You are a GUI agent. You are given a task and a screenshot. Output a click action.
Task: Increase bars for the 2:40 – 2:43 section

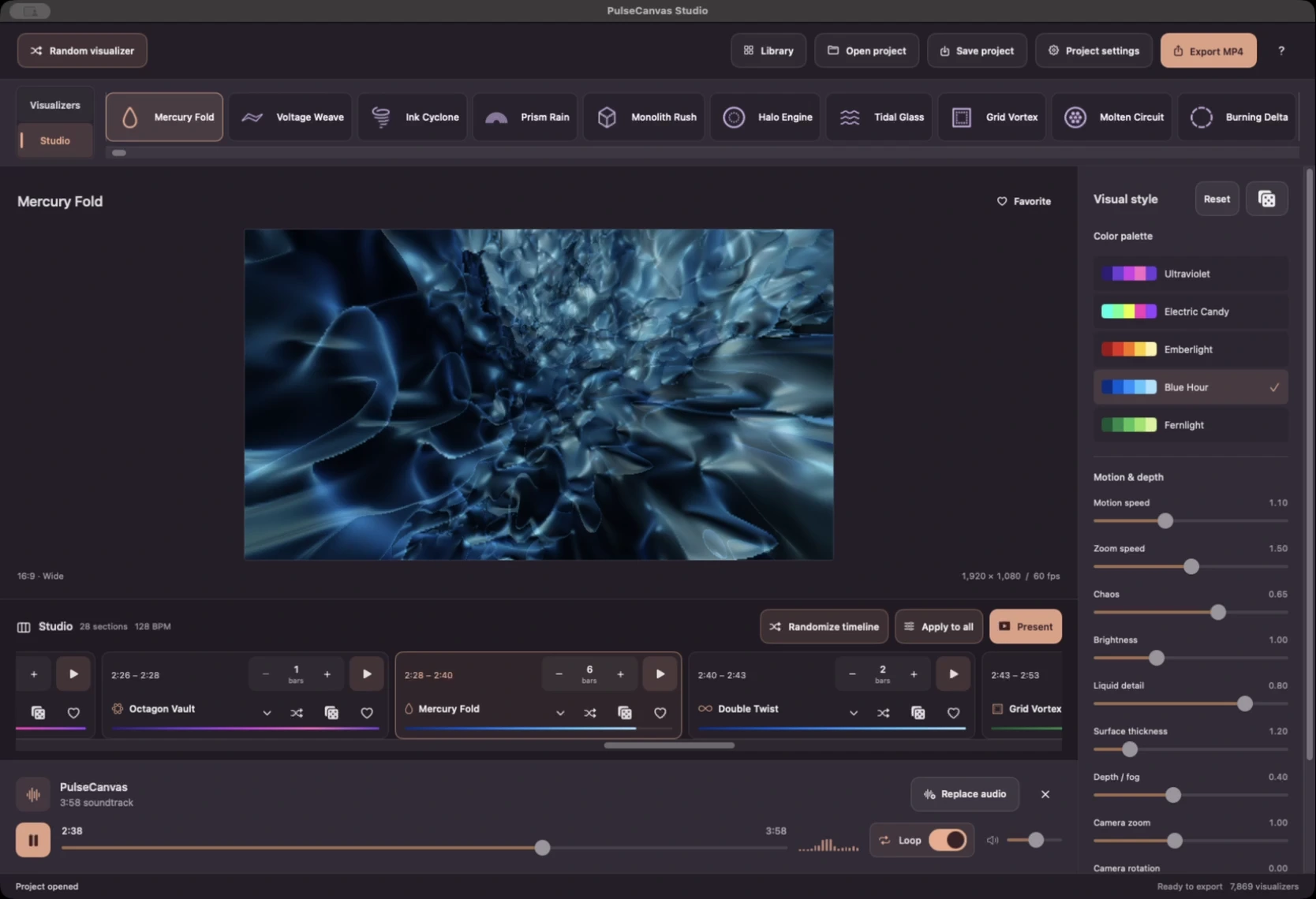(913, 674)
